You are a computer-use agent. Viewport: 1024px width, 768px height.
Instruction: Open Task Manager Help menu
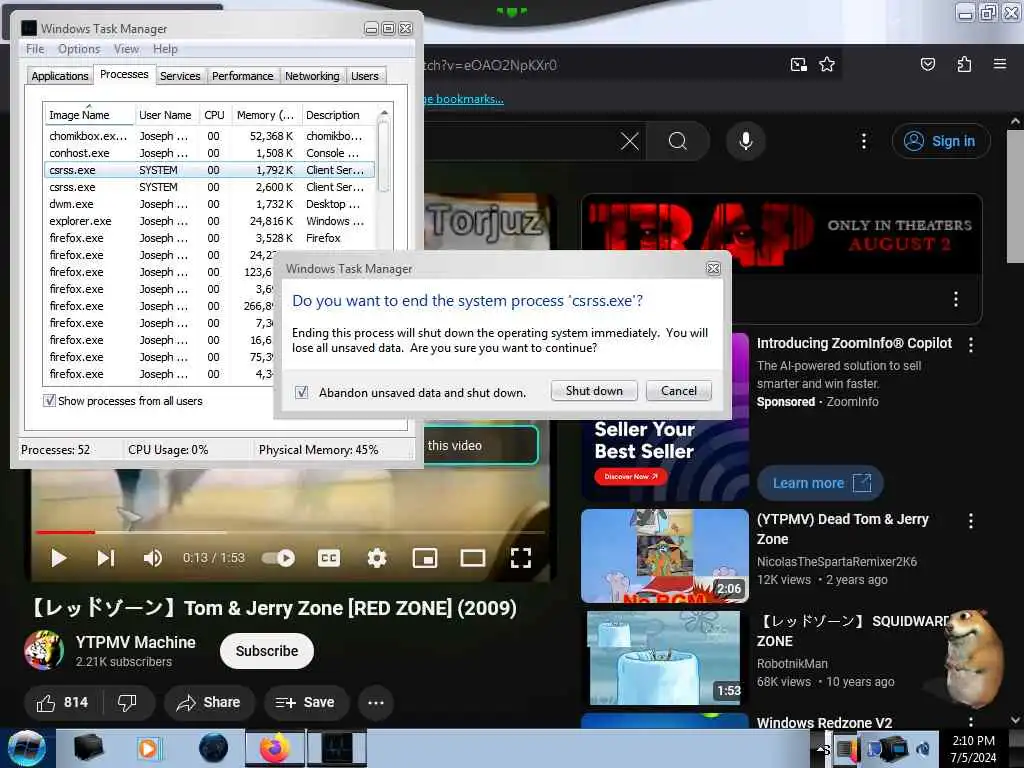165,49
